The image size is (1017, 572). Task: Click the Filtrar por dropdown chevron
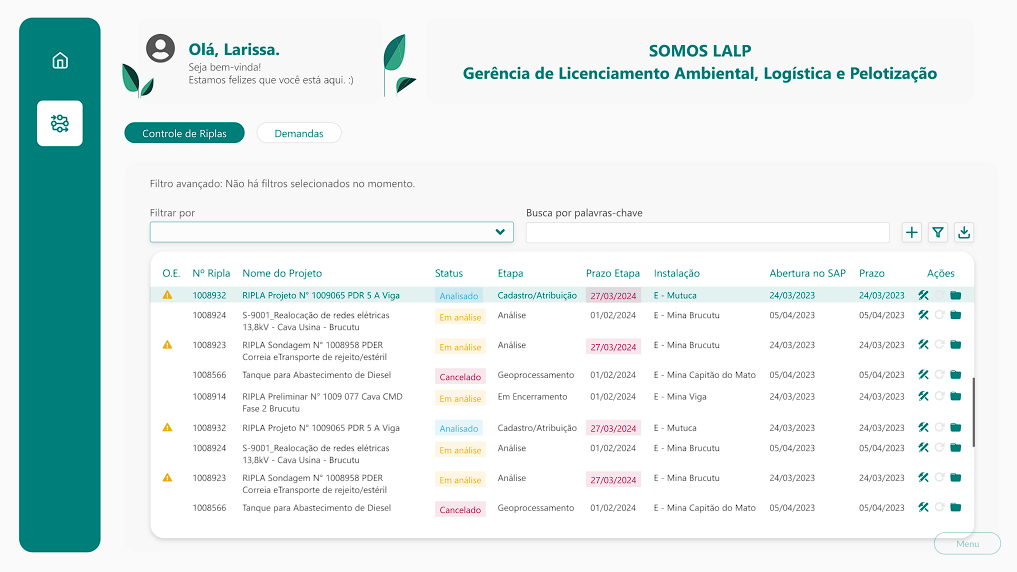[500, 232]
